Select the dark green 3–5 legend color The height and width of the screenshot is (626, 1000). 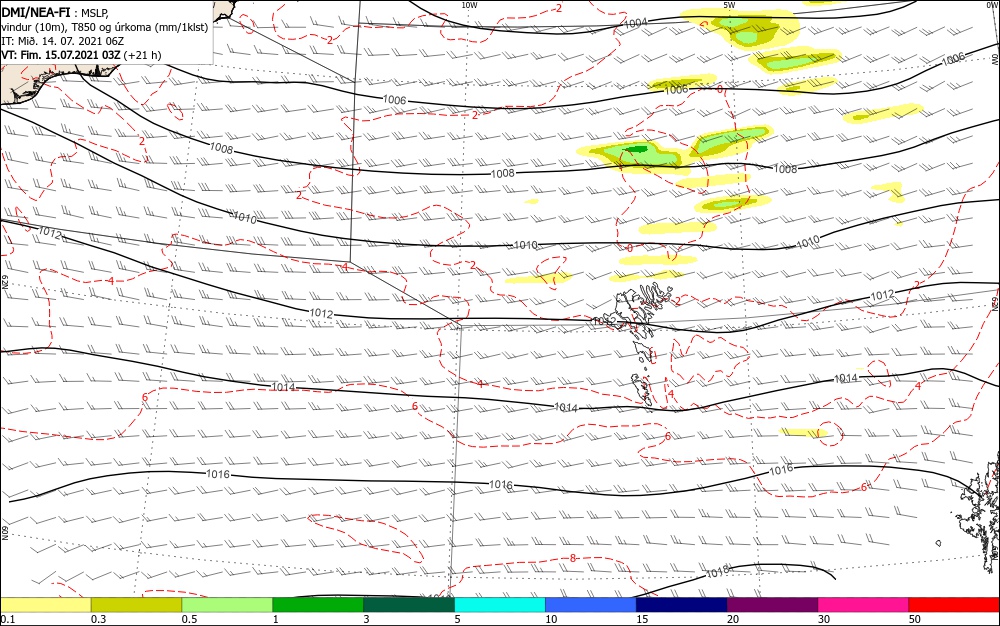click(x=409, y=605)
